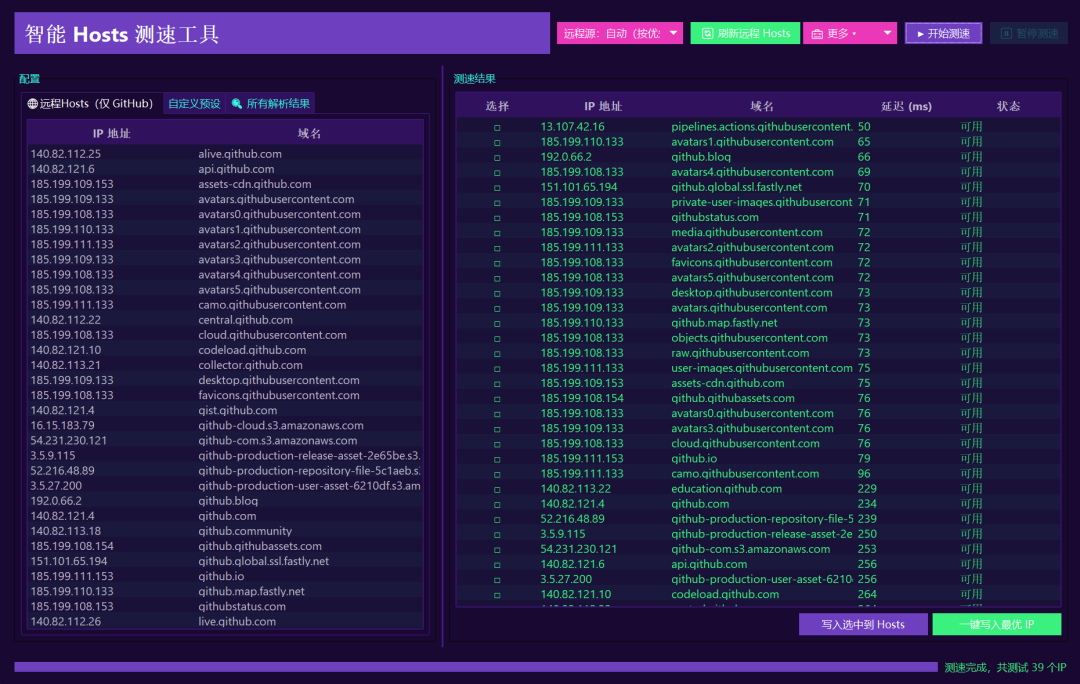Image resolution: width=1080 pixels, height=684 pixels.
Task: Click the globe icon on 远程Hosts tab
Action: 33,104
